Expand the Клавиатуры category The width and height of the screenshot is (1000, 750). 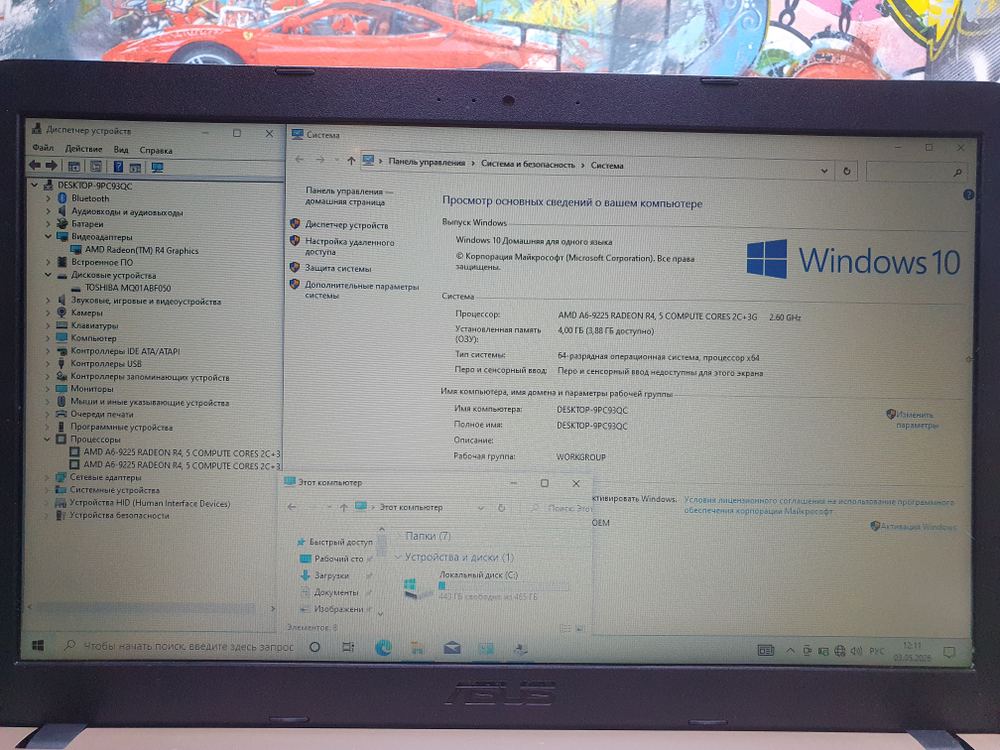(x=48, y=325)
